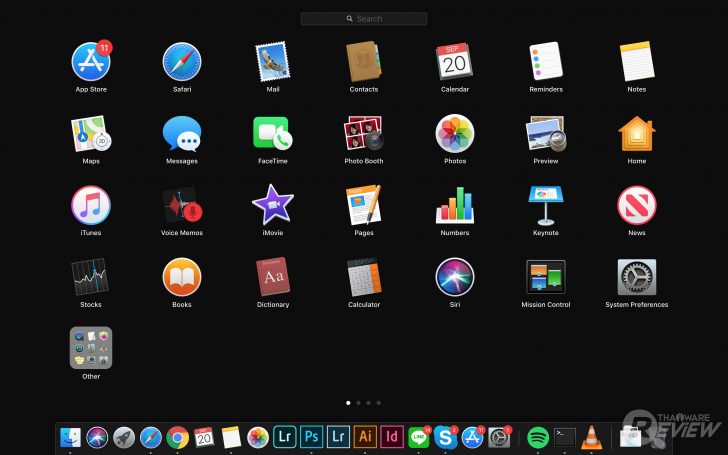The width and height of the screenshot is (728, 455).
Task: Start the FaceTime app
Action: tap(273, 134)
